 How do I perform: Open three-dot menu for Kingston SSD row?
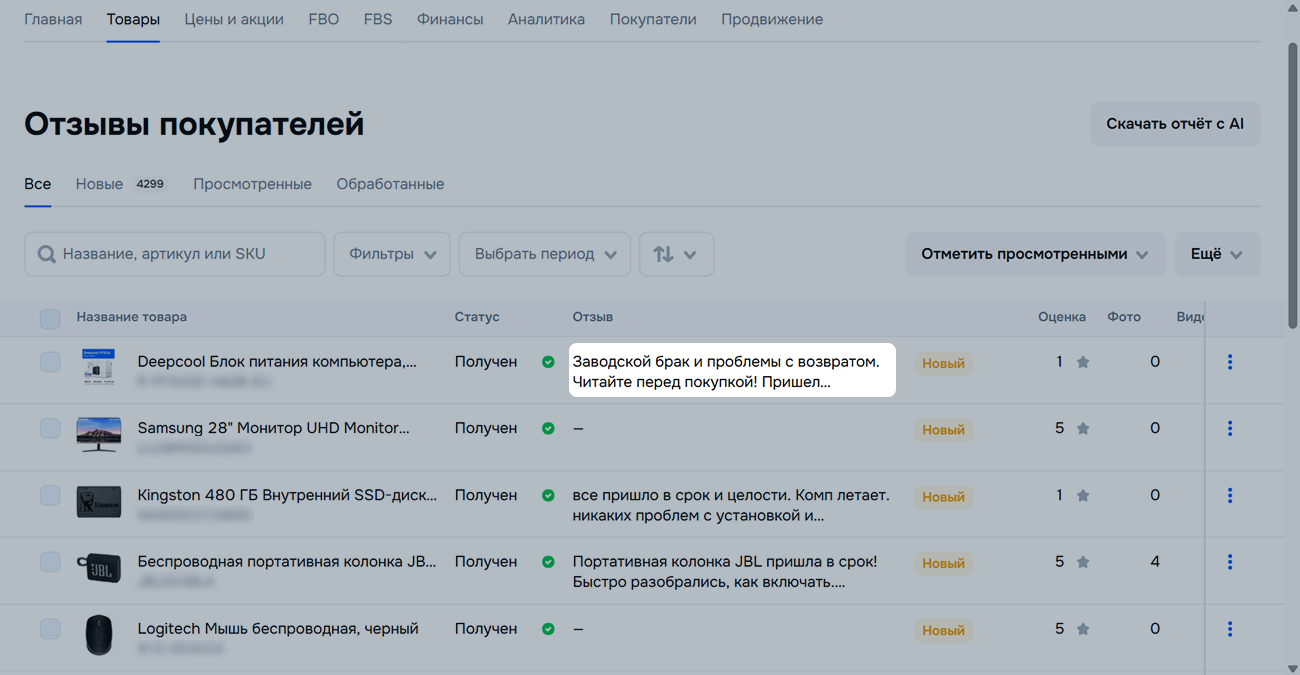[x=1229, y=496]
